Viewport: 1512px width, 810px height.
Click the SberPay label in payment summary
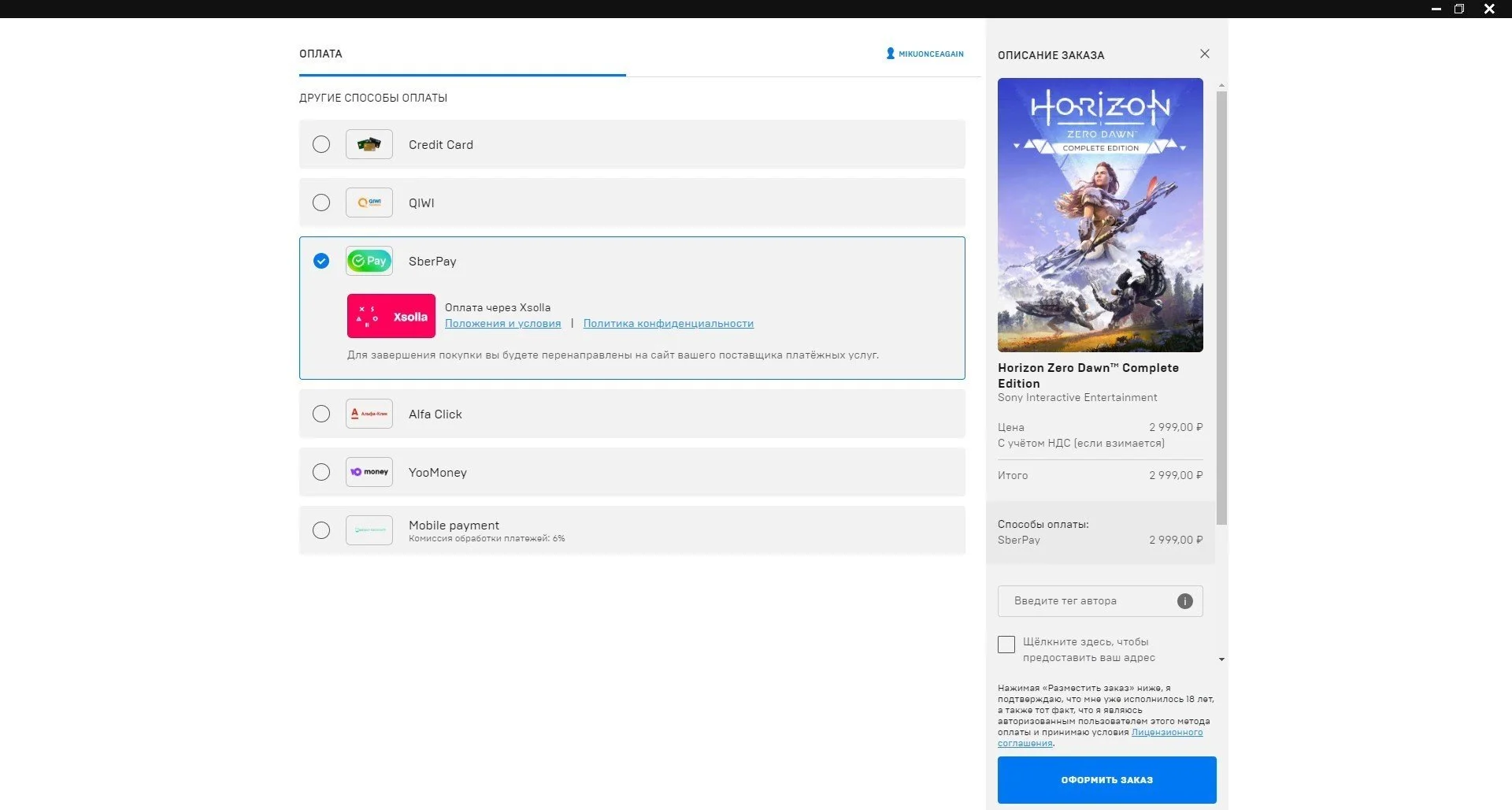tap(1019, 541)
